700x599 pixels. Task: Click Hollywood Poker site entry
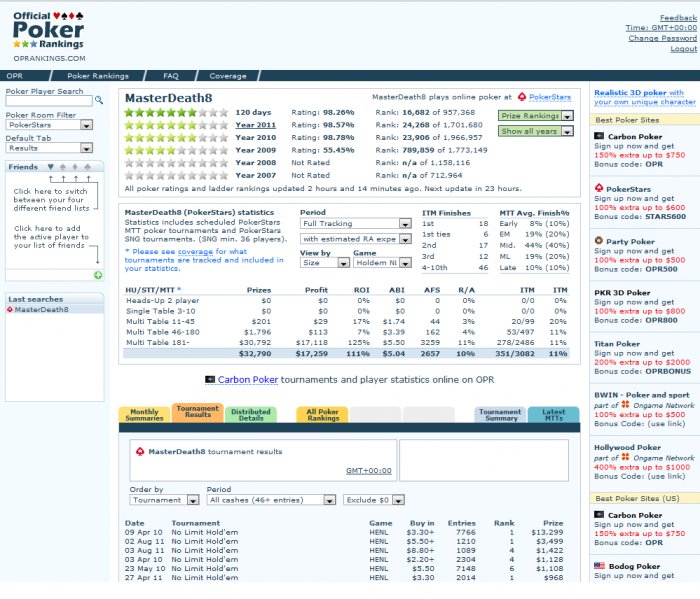[x=627, y=447]
